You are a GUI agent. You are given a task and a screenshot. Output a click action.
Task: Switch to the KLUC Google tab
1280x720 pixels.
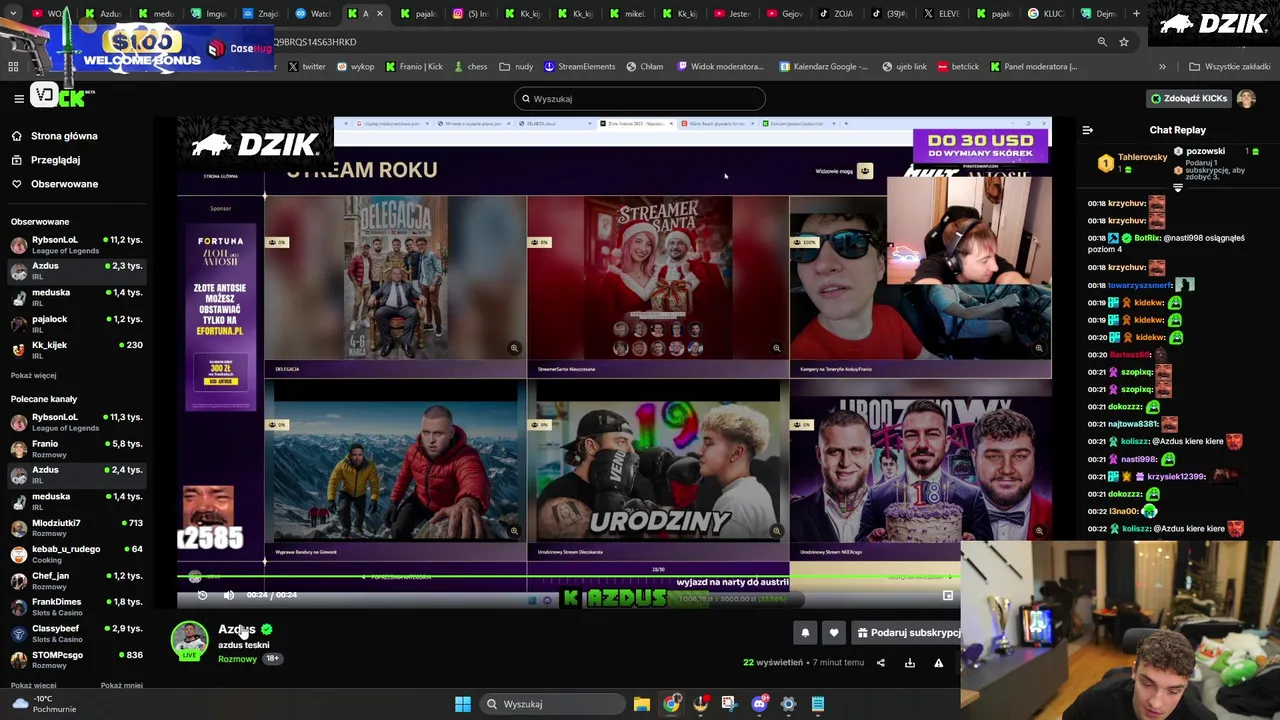coord(1046,14)
